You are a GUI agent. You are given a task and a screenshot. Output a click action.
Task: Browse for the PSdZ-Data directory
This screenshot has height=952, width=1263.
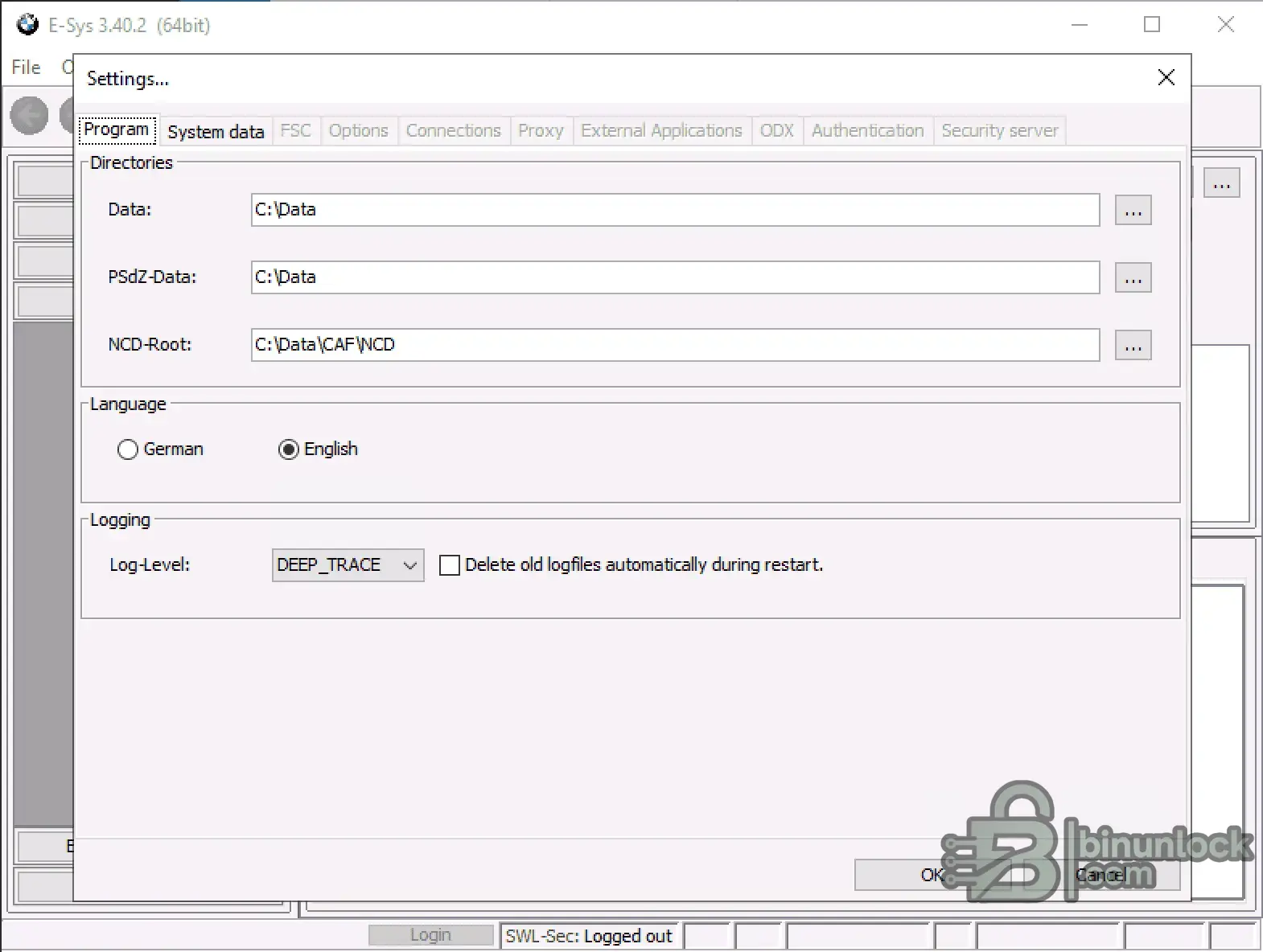tap(1133, 278)
